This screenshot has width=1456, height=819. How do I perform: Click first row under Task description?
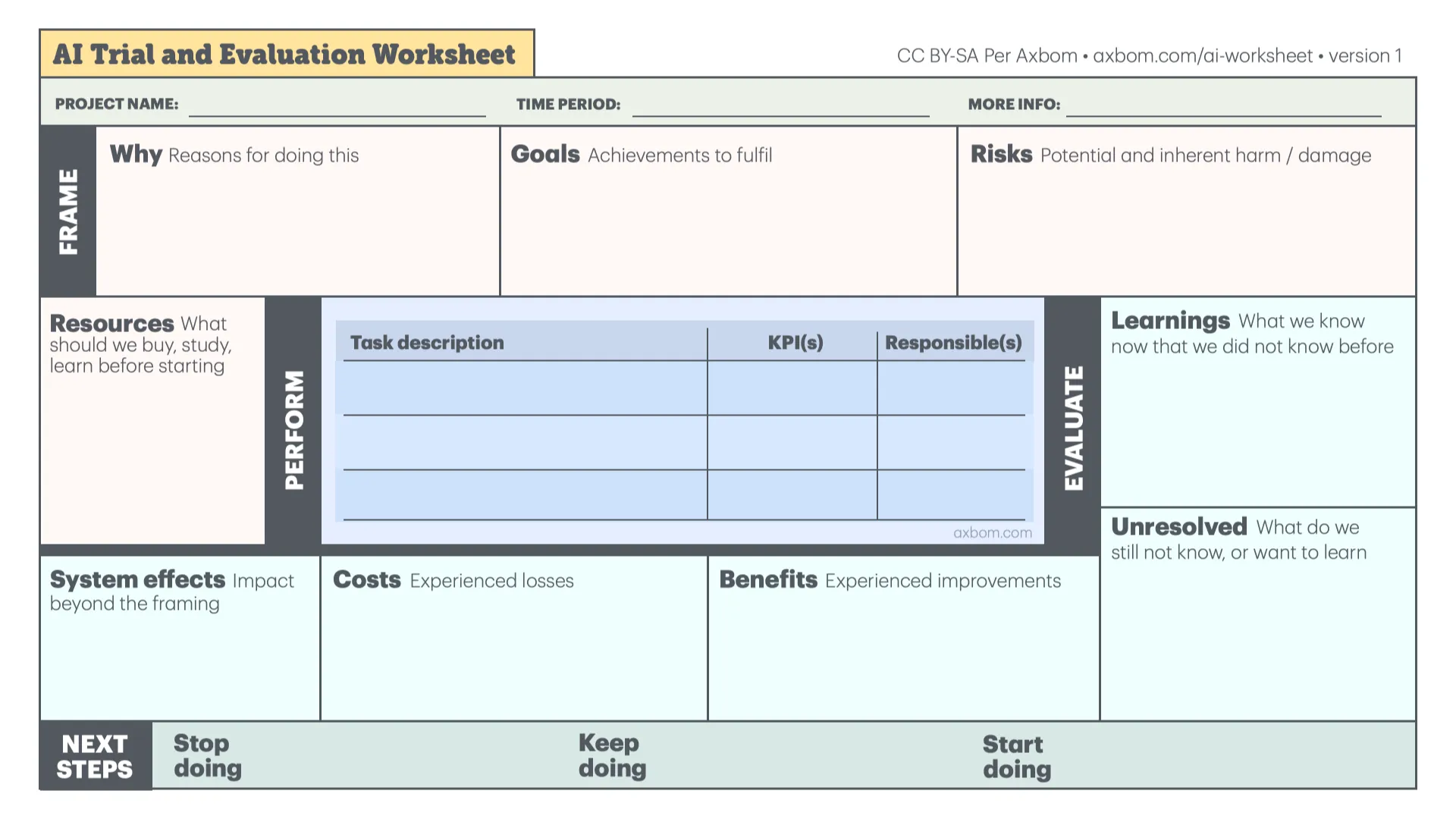[525, 388]
